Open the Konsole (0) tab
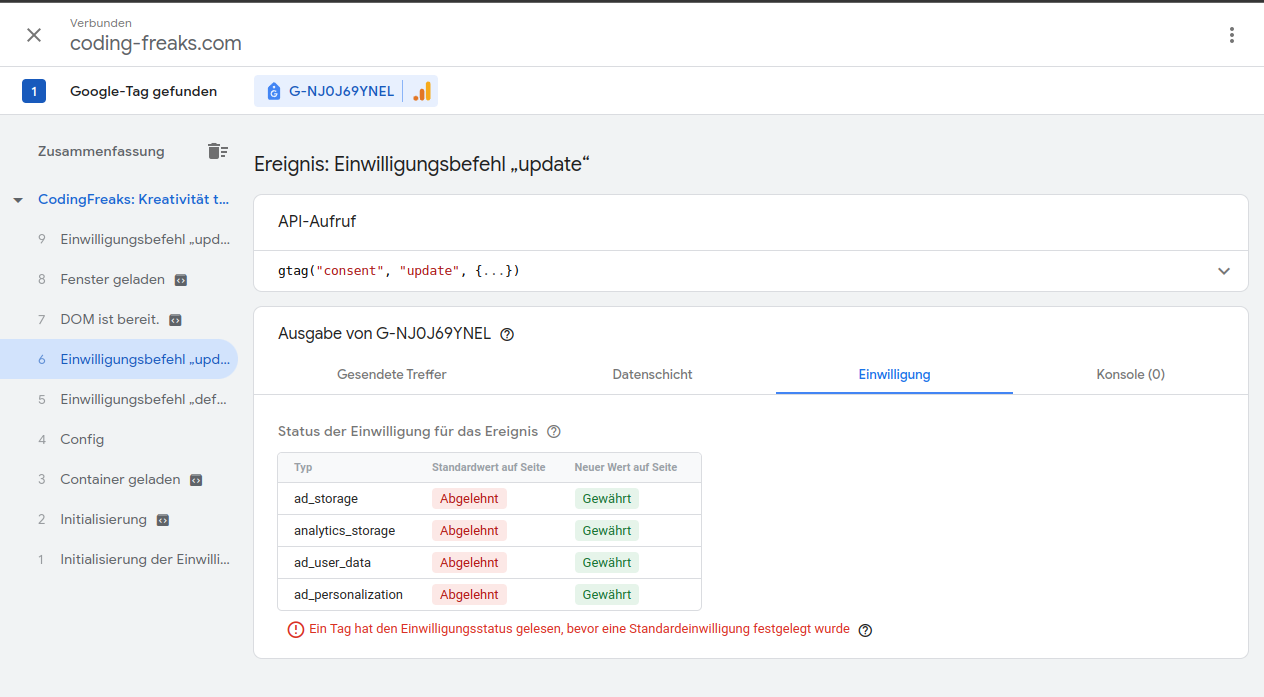Viewport: 1264px width, 697px height. 1130,374
